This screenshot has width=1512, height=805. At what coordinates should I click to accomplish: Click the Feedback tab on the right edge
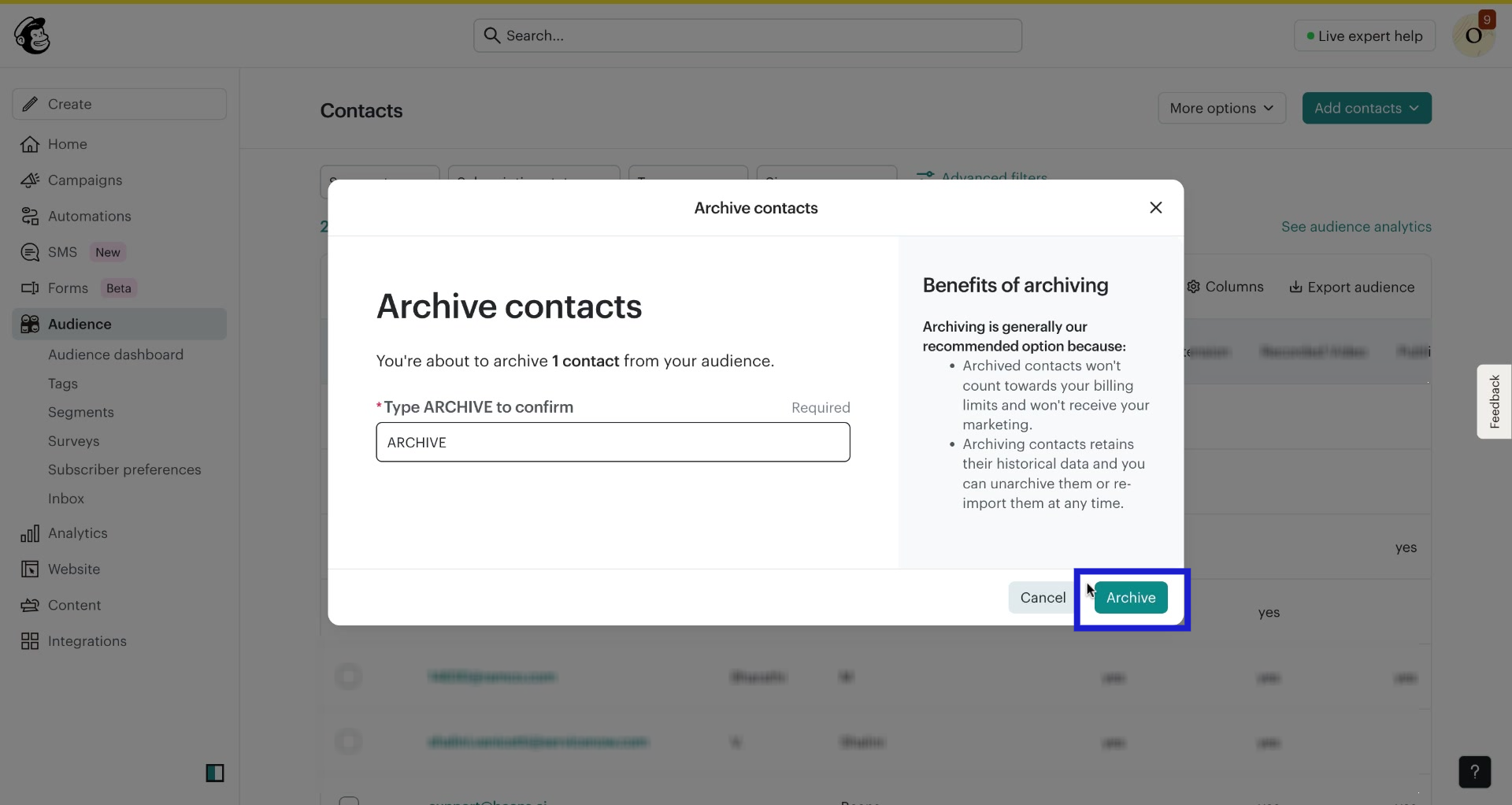point(1495,402)
